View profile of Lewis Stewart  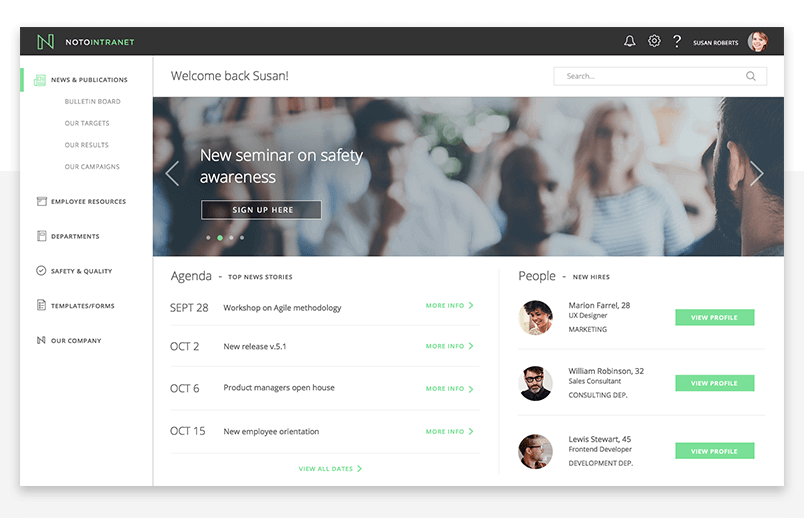(715, 451)
